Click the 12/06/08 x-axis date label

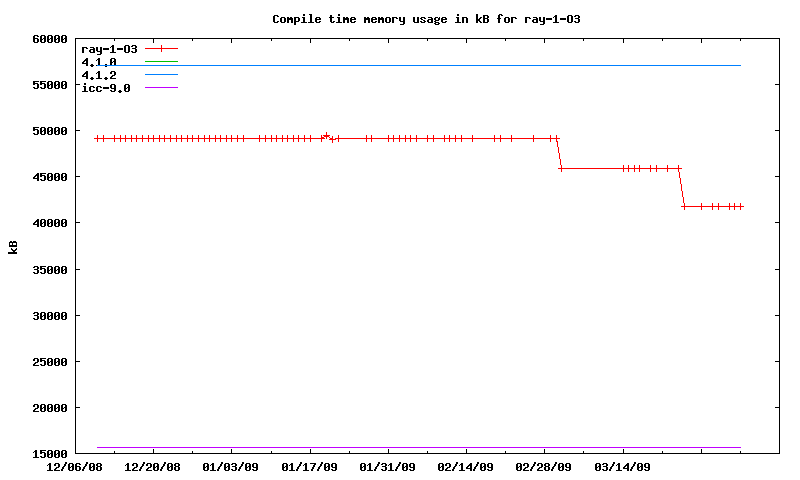[x=75, y=467]
